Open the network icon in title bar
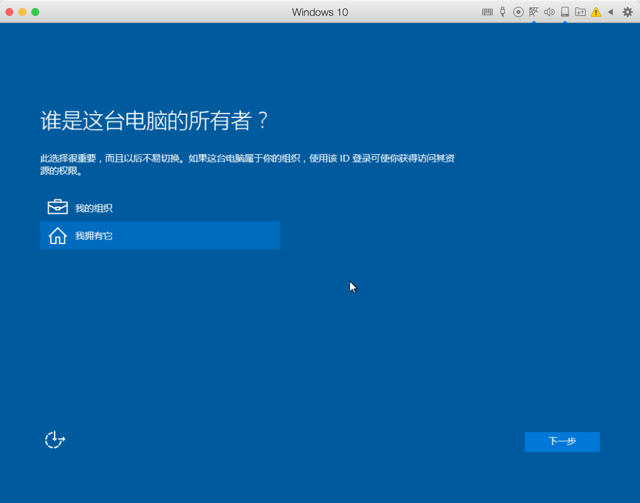Image resolution: width=640 pixels, height=503 pixels. pyautogui.click(x=533, y=12)
